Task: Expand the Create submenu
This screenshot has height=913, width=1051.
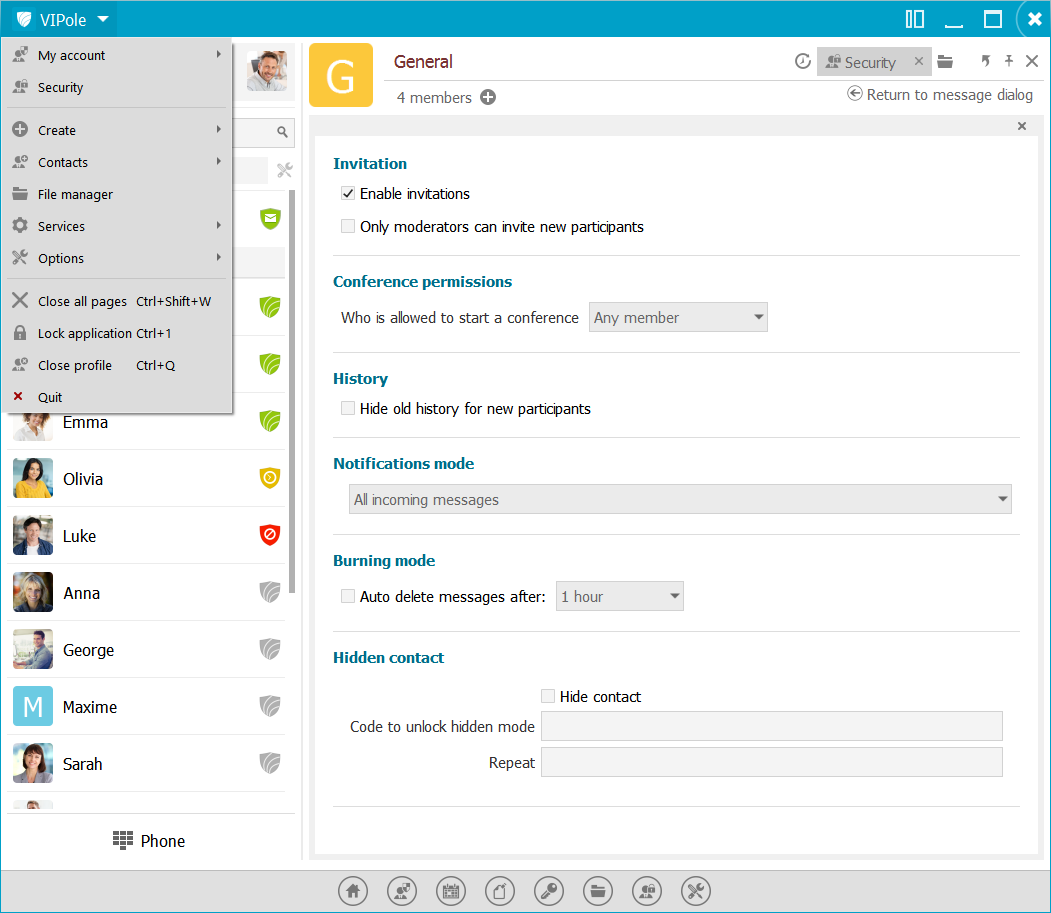Action: coord(117,130)
